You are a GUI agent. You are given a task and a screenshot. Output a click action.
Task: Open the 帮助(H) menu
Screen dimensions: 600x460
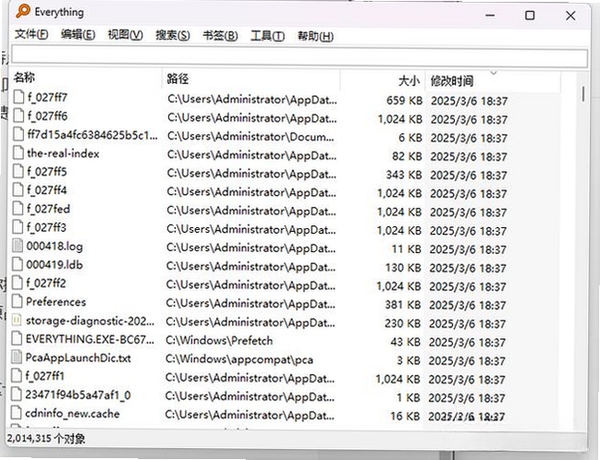(x=315, y=37)
